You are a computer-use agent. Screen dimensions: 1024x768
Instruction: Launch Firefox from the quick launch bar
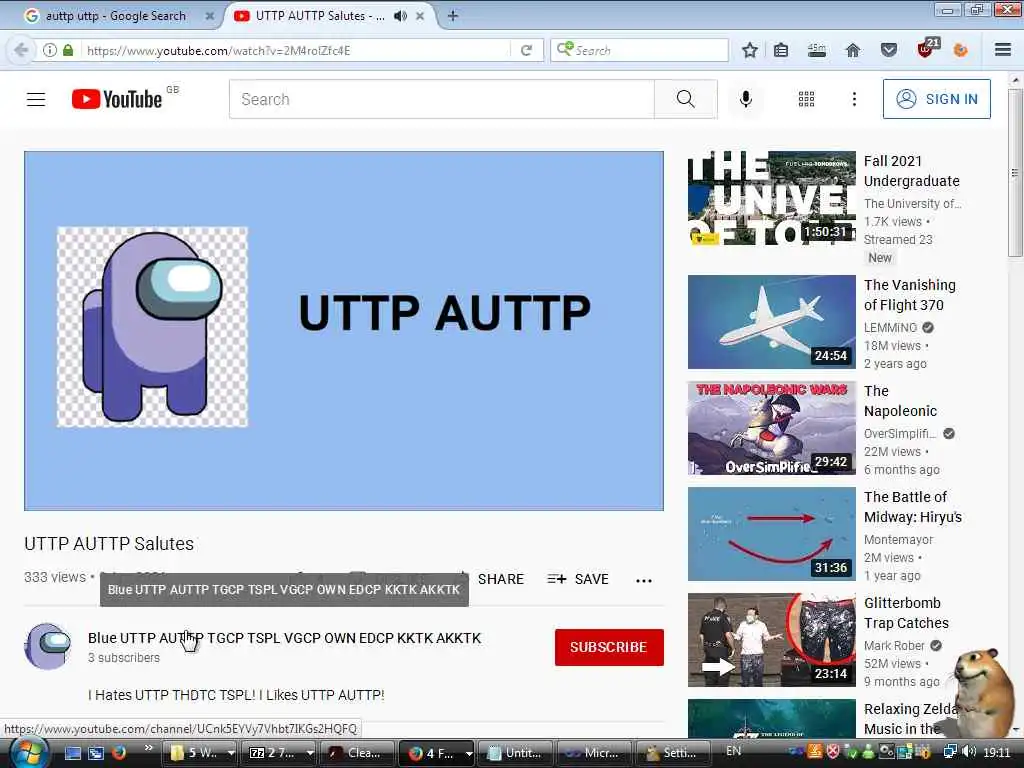118,753
